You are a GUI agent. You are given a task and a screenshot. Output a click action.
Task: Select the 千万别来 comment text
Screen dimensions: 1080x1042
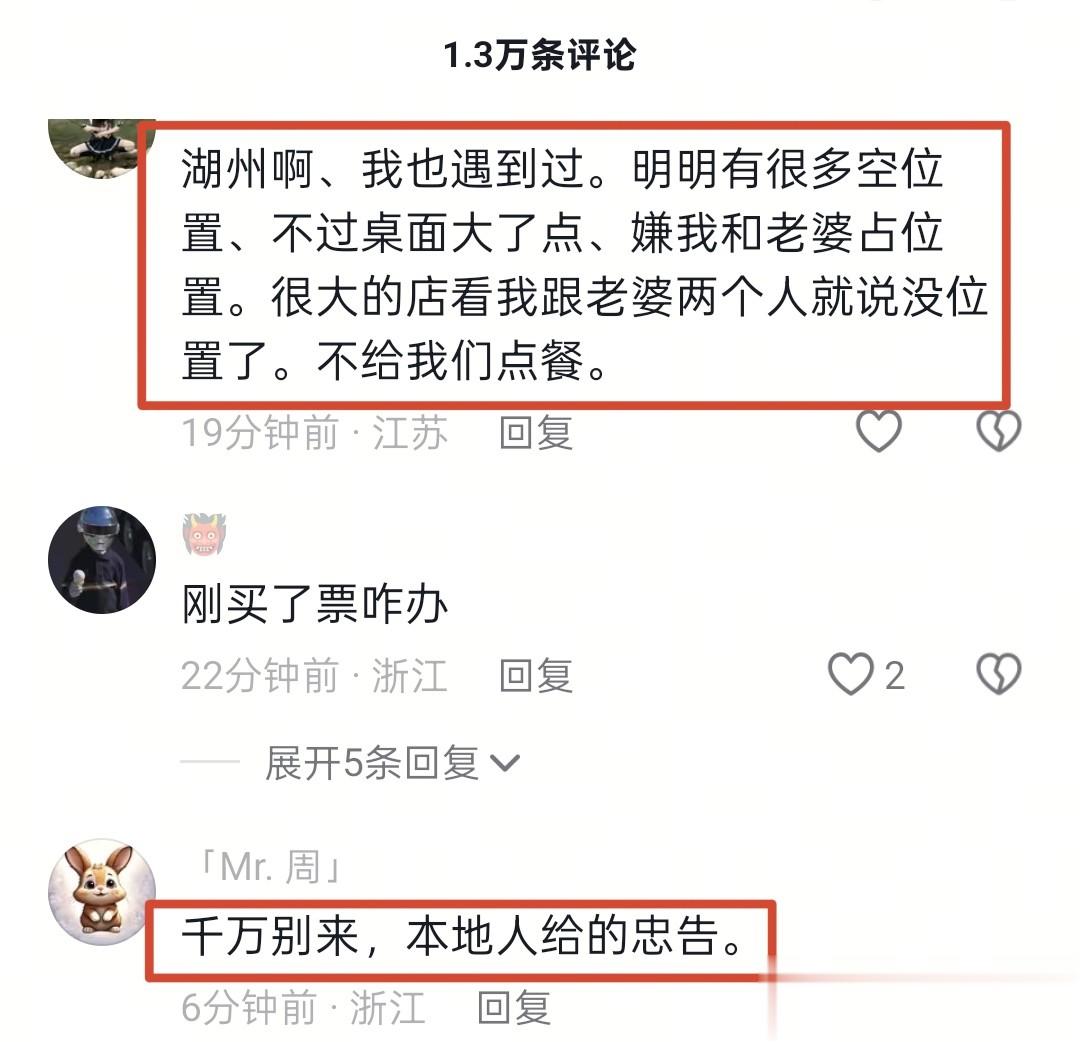point(462,937)
